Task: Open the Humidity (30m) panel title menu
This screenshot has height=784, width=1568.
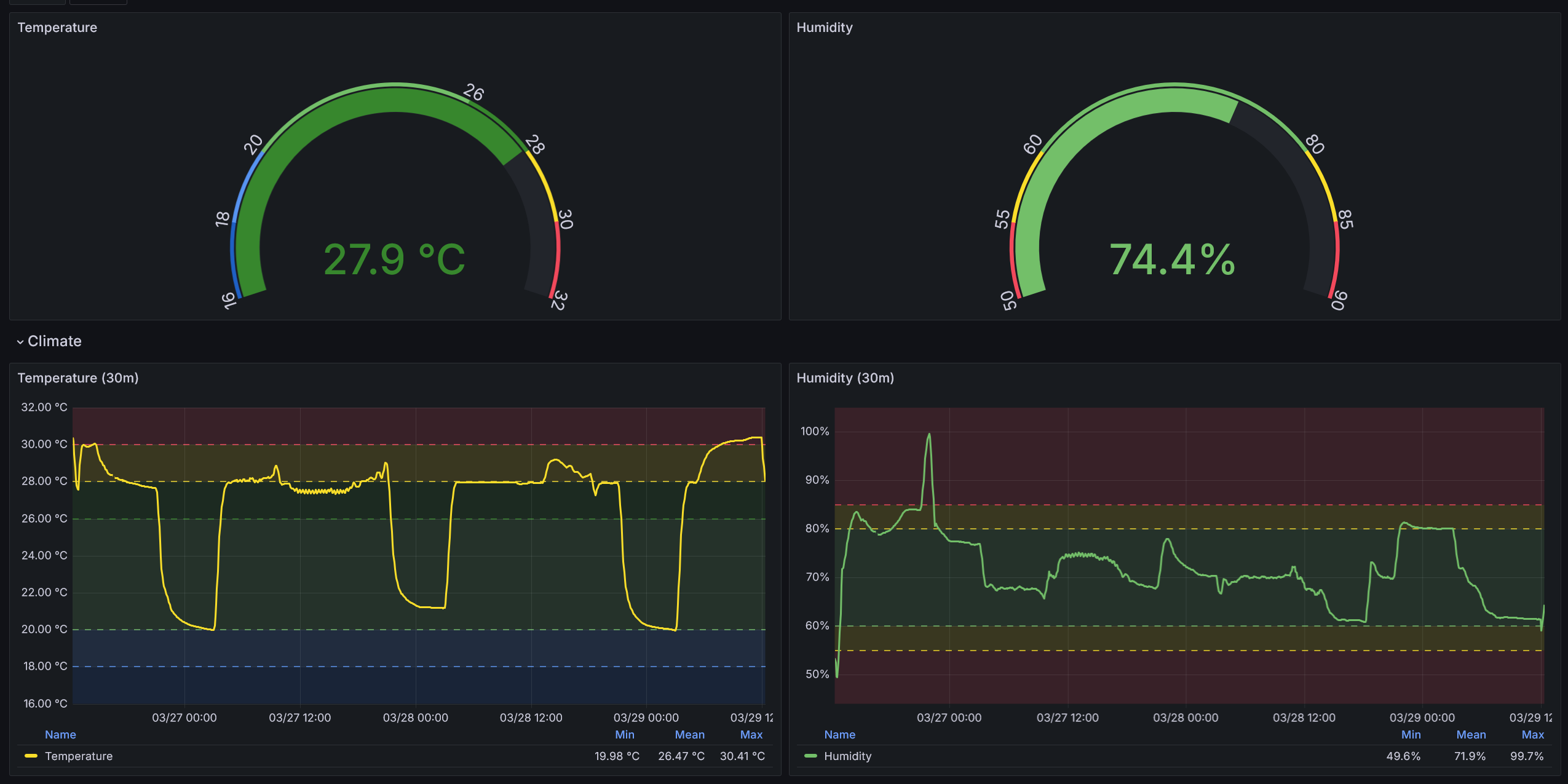Action: pyautogui.click(x=845, y=378)
